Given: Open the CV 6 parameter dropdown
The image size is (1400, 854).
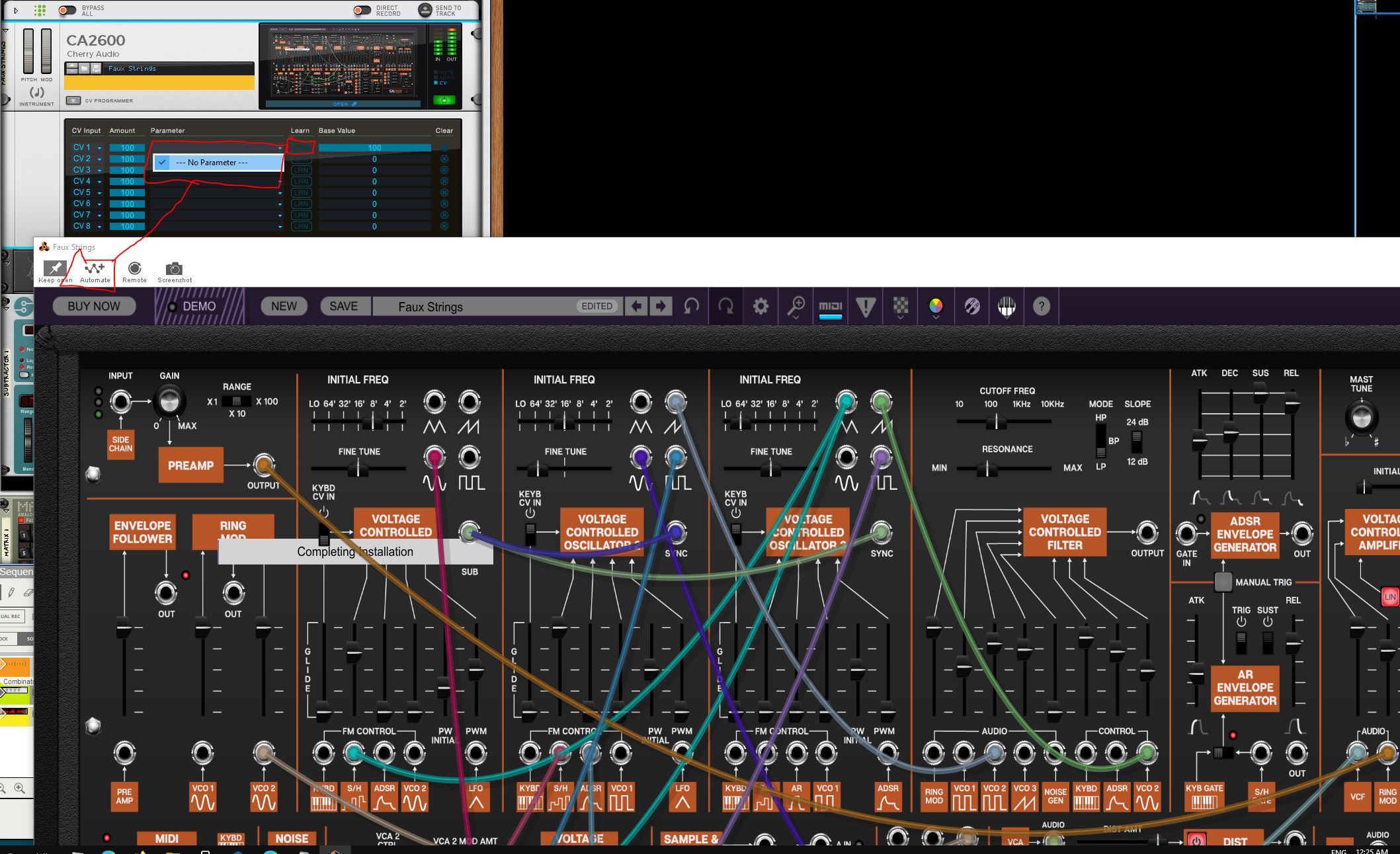Looking at the screenshot, I should coord(217,204).
